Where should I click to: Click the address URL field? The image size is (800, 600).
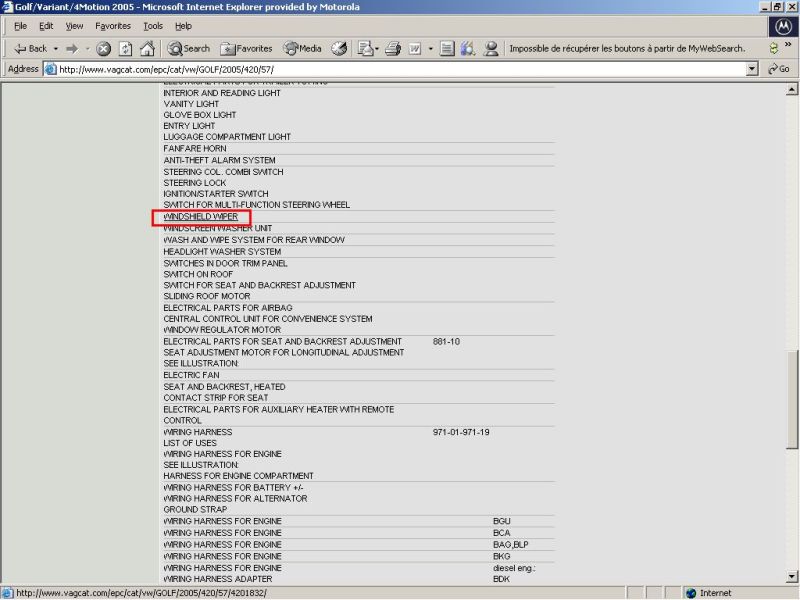pos(401,69)
